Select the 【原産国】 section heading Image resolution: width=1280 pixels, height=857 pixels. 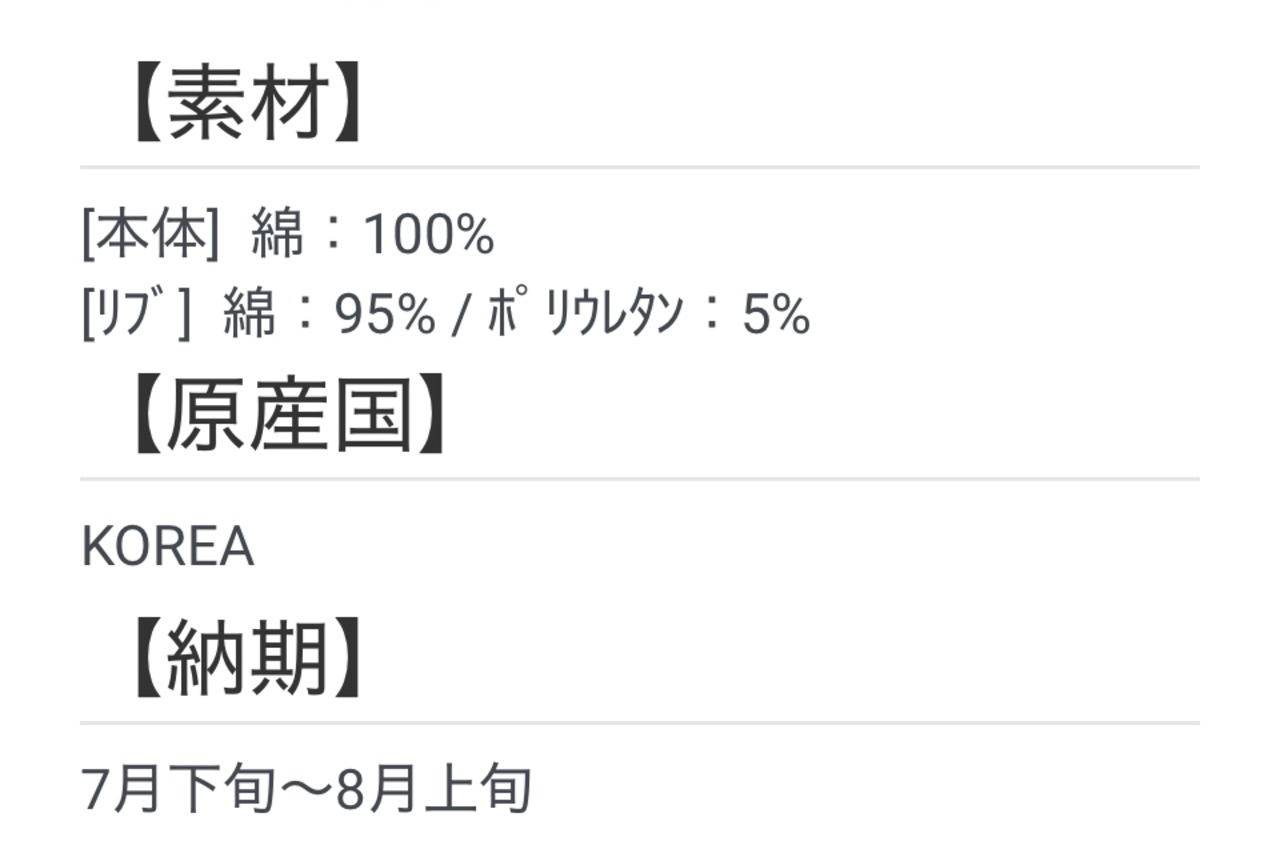(x=287, y=417)
